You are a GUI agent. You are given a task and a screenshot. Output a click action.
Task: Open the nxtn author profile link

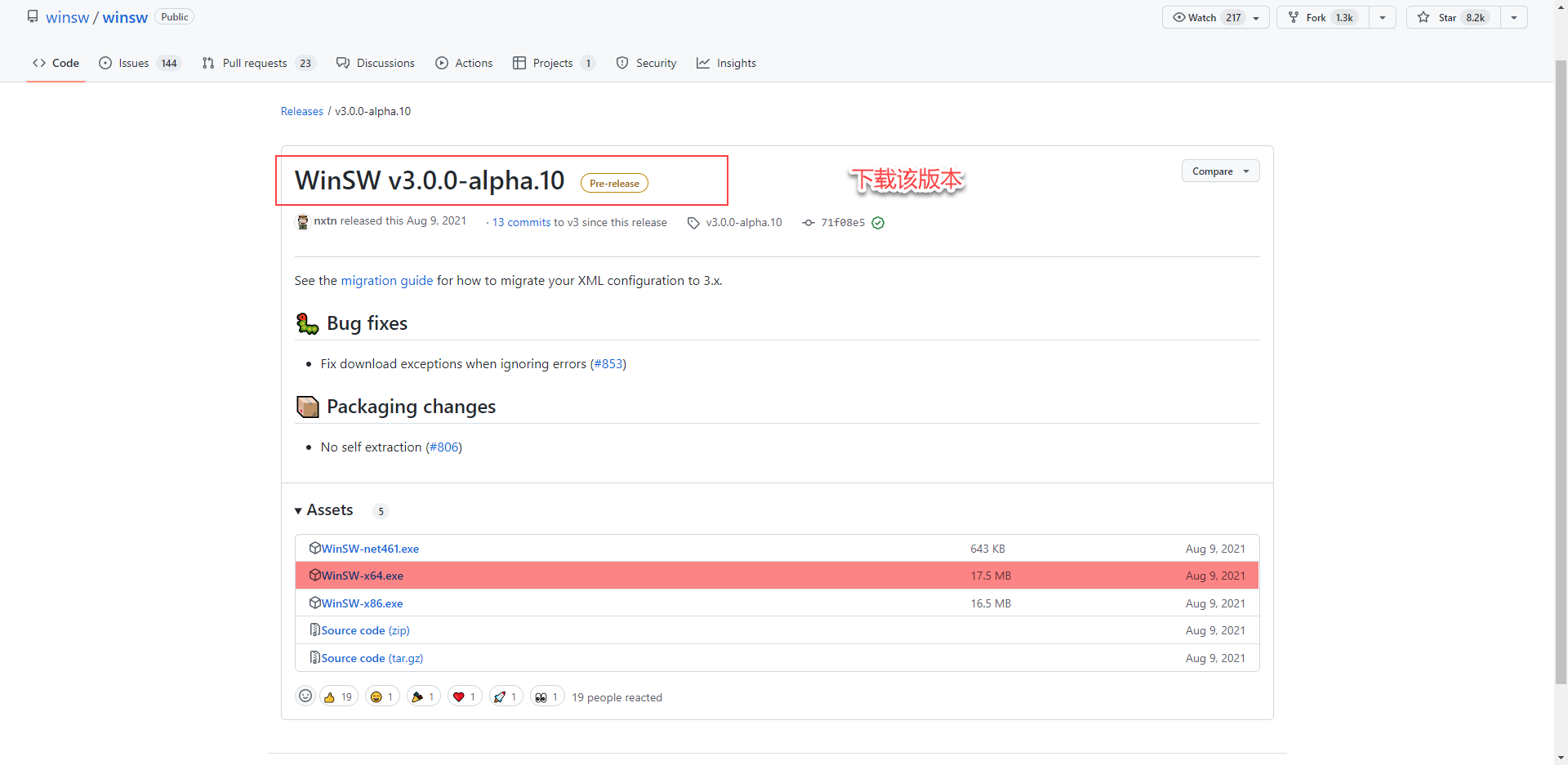pyautogui.click(x=325, y=221)
